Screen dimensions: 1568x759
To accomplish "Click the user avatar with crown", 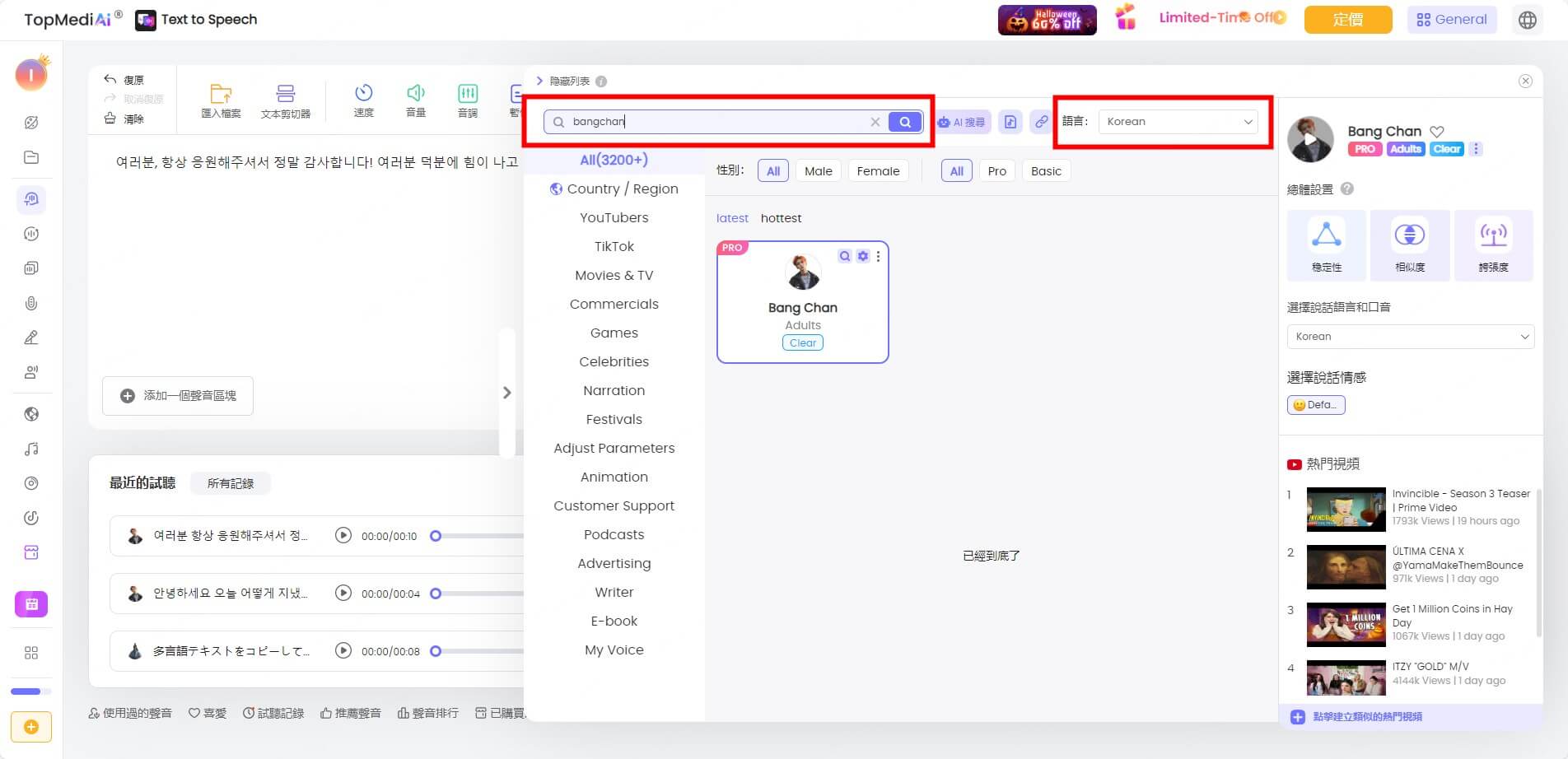I will [31, 75].
